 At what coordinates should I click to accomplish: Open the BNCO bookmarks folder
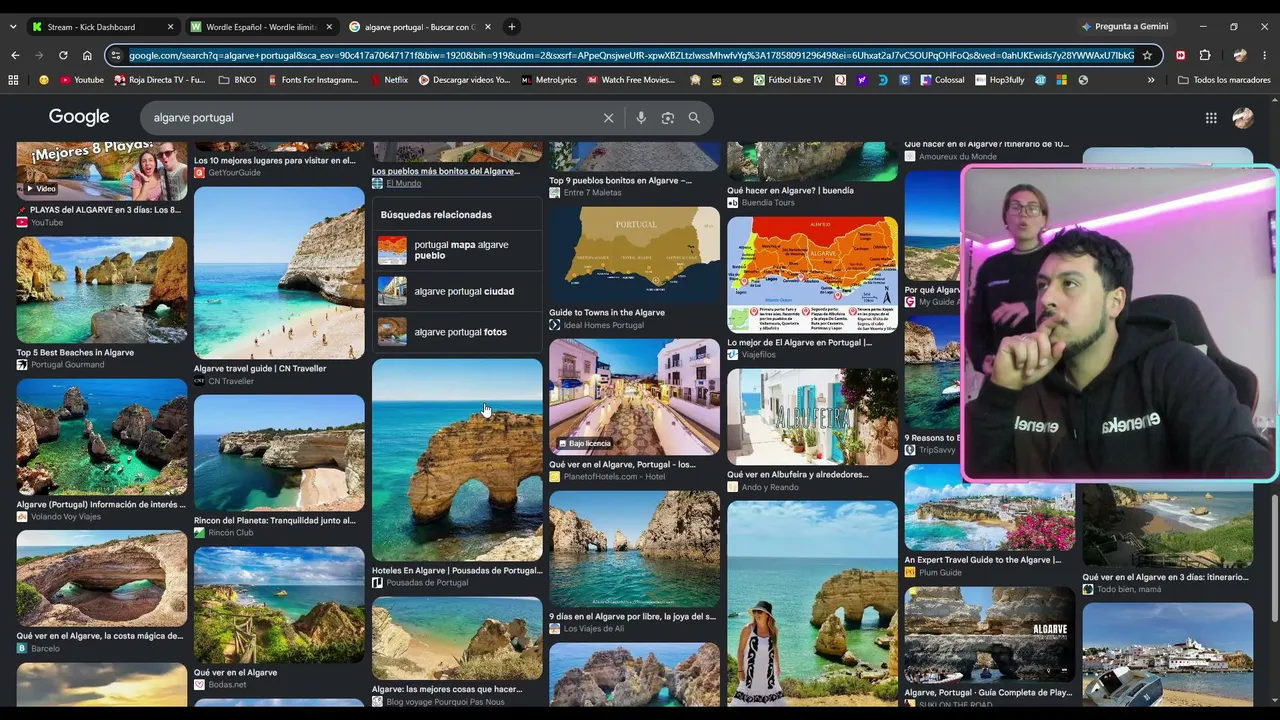click(237, 80)
